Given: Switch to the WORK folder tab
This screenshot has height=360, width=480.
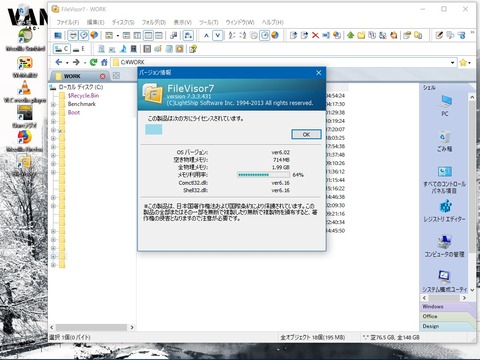Looking at the screenshot, I should point(78,76).
